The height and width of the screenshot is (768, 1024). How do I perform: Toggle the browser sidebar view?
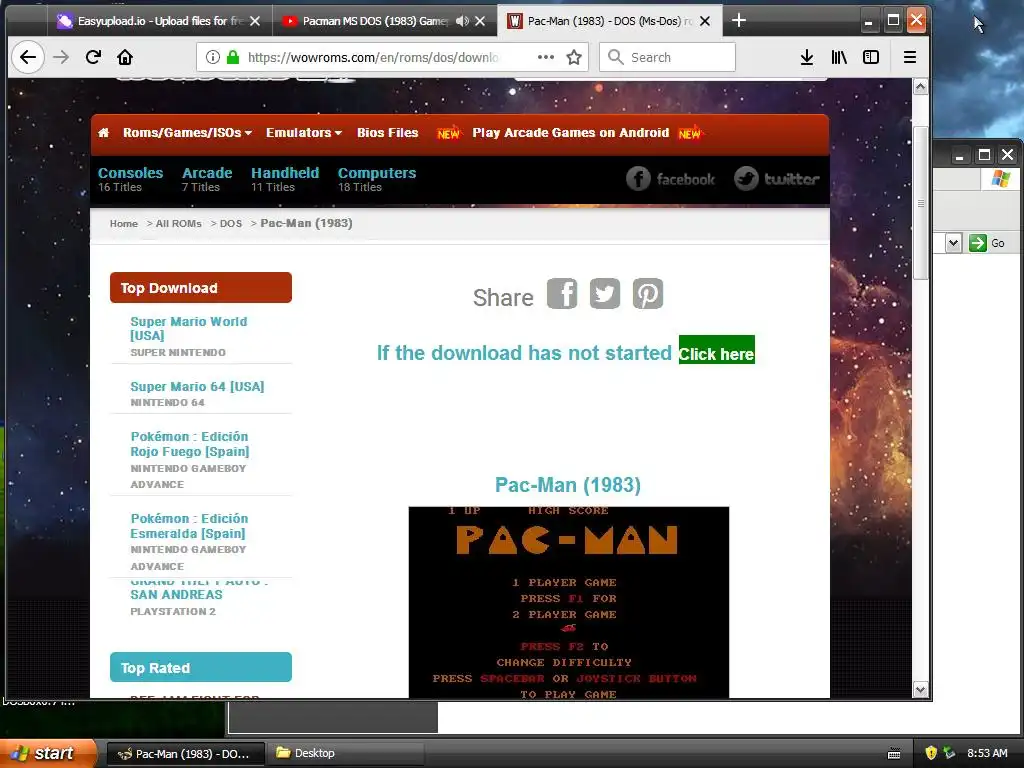click(871, 57)
